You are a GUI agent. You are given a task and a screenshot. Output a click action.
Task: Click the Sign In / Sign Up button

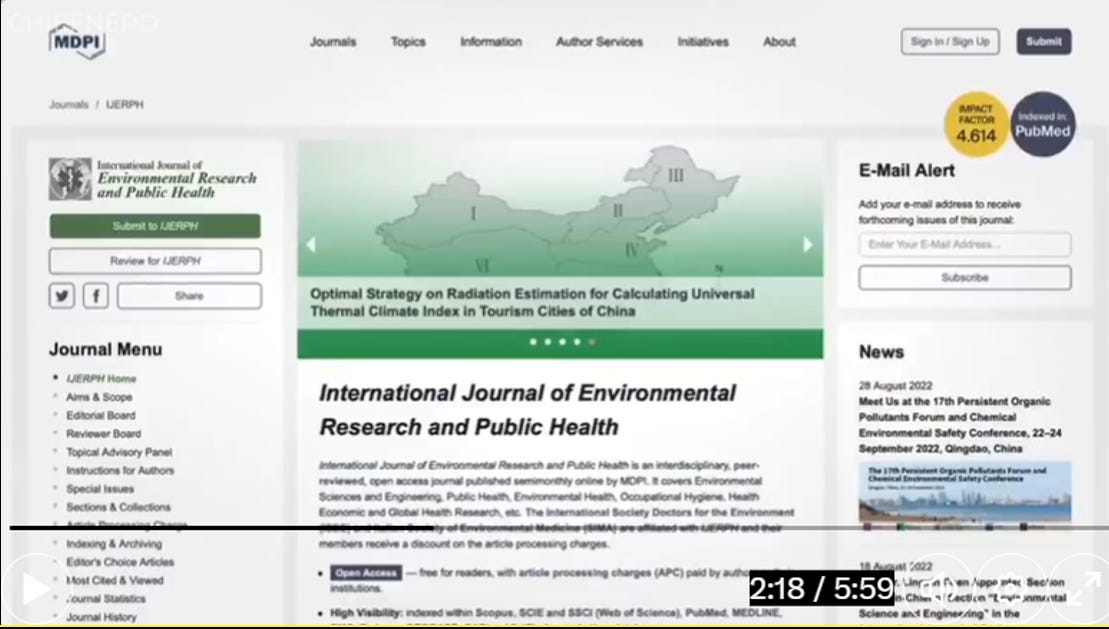(950, 42)
